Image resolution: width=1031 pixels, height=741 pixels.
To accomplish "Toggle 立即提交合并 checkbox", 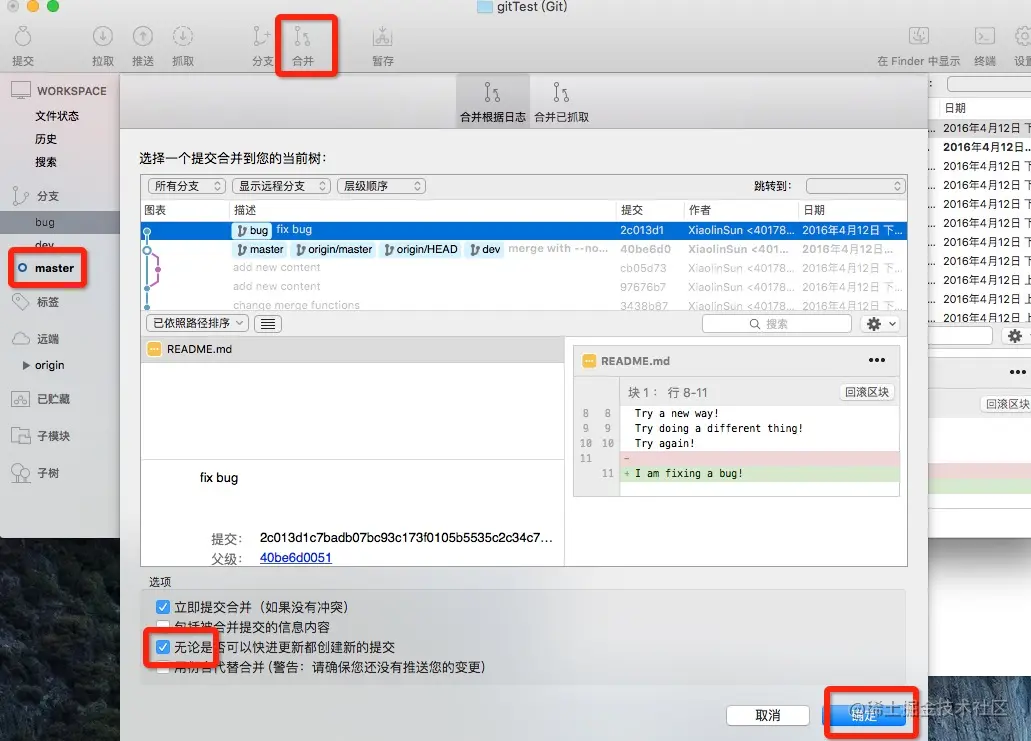I will tap(162, 607).
